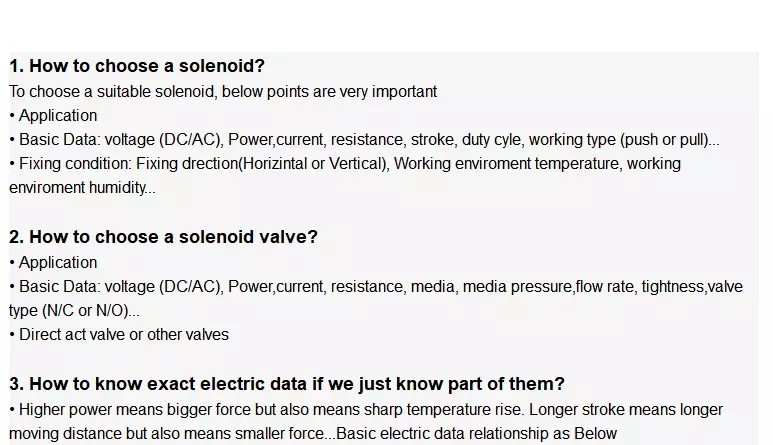Click the line "enviroment humidity..."
Screen dimensions: 773x445
[x=82, y=187]
